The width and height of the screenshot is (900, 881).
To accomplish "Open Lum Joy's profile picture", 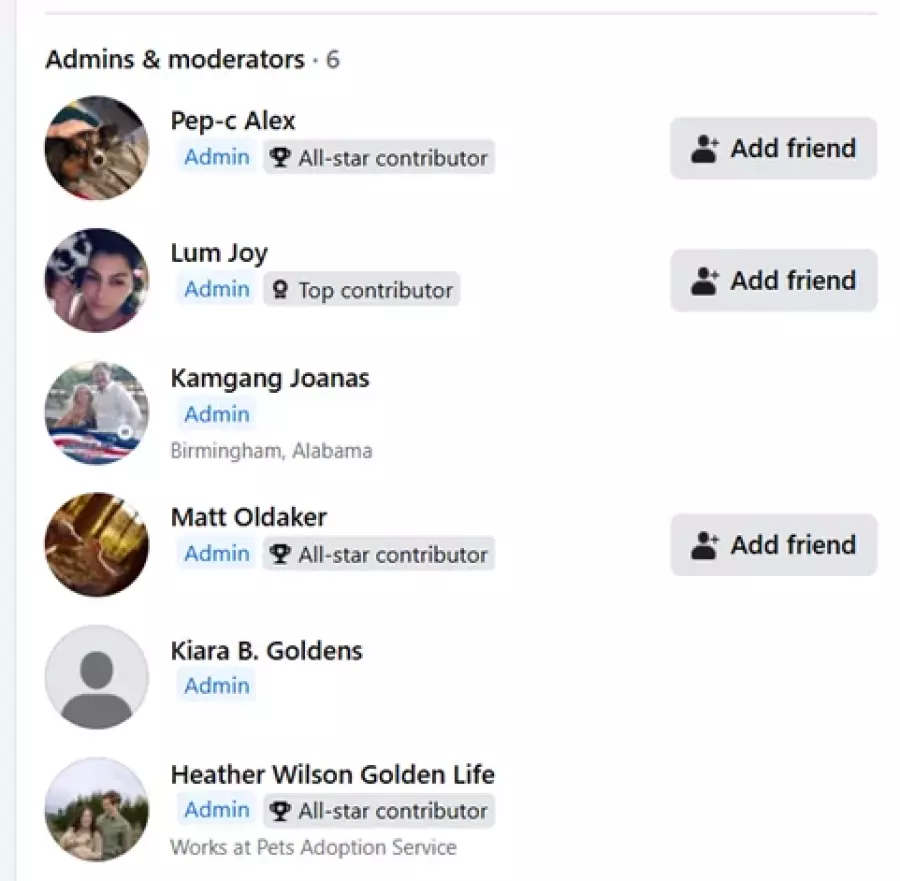I will click(x=96, y=280).
